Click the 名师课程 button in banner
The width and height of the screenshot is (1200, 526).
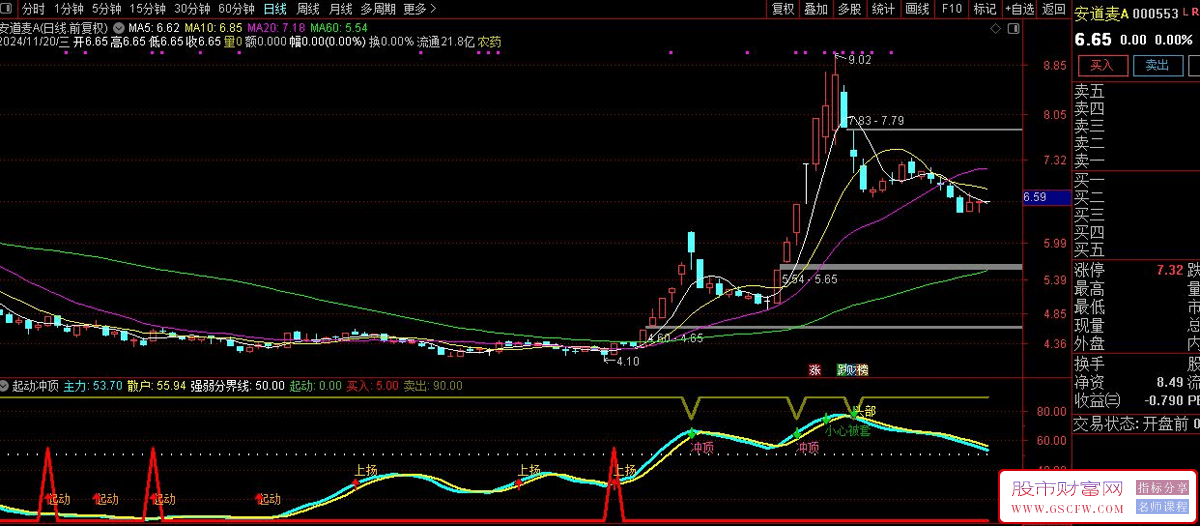tap(1163, 508)
